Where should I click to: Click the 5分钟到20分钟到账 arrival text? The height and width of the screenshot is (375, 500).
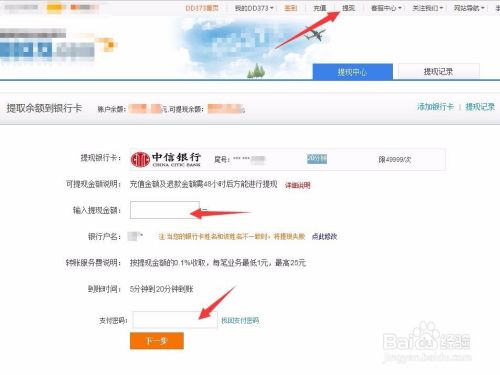(161, 289)
